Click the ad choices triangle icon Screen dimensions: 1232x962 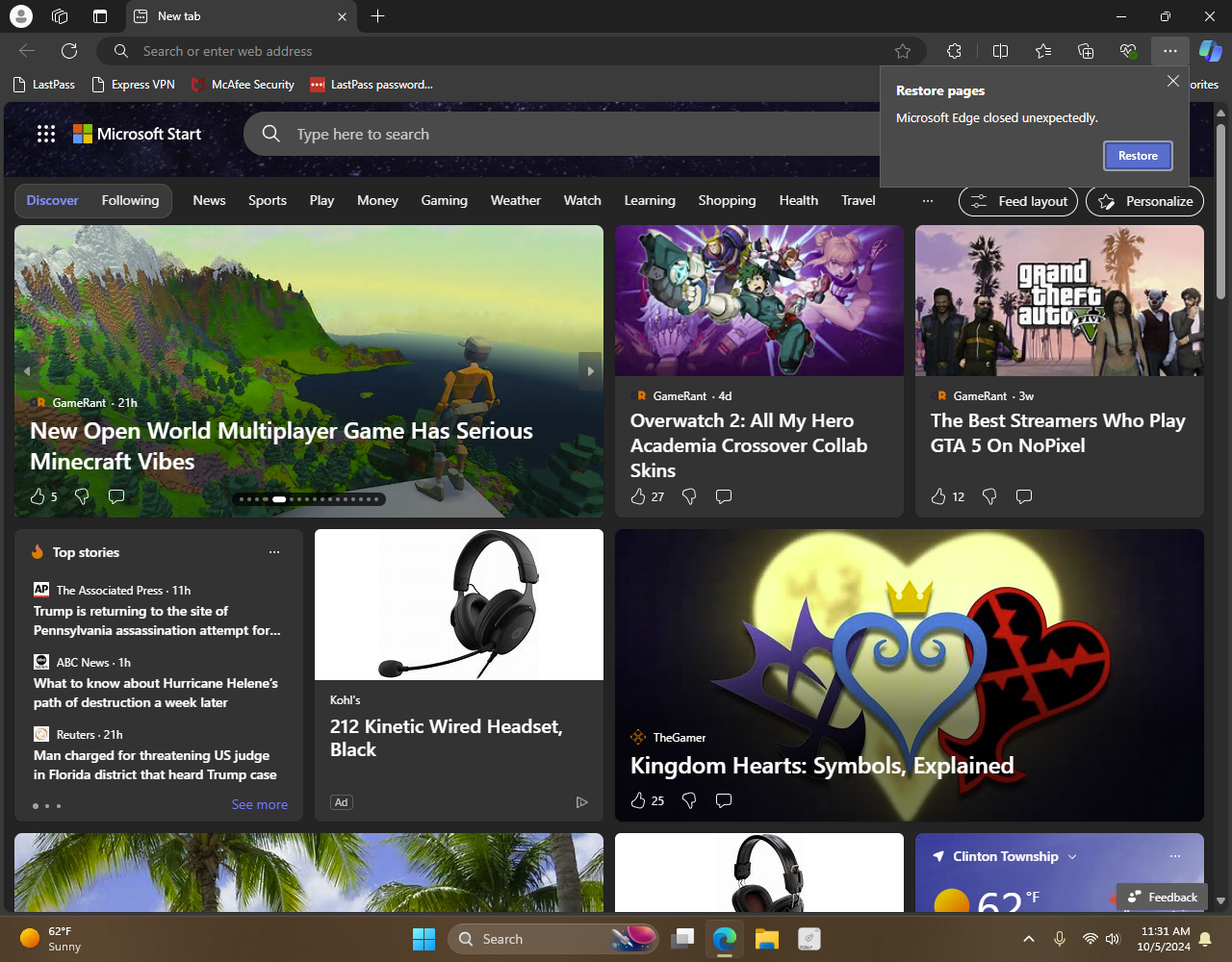pos(581,802)
